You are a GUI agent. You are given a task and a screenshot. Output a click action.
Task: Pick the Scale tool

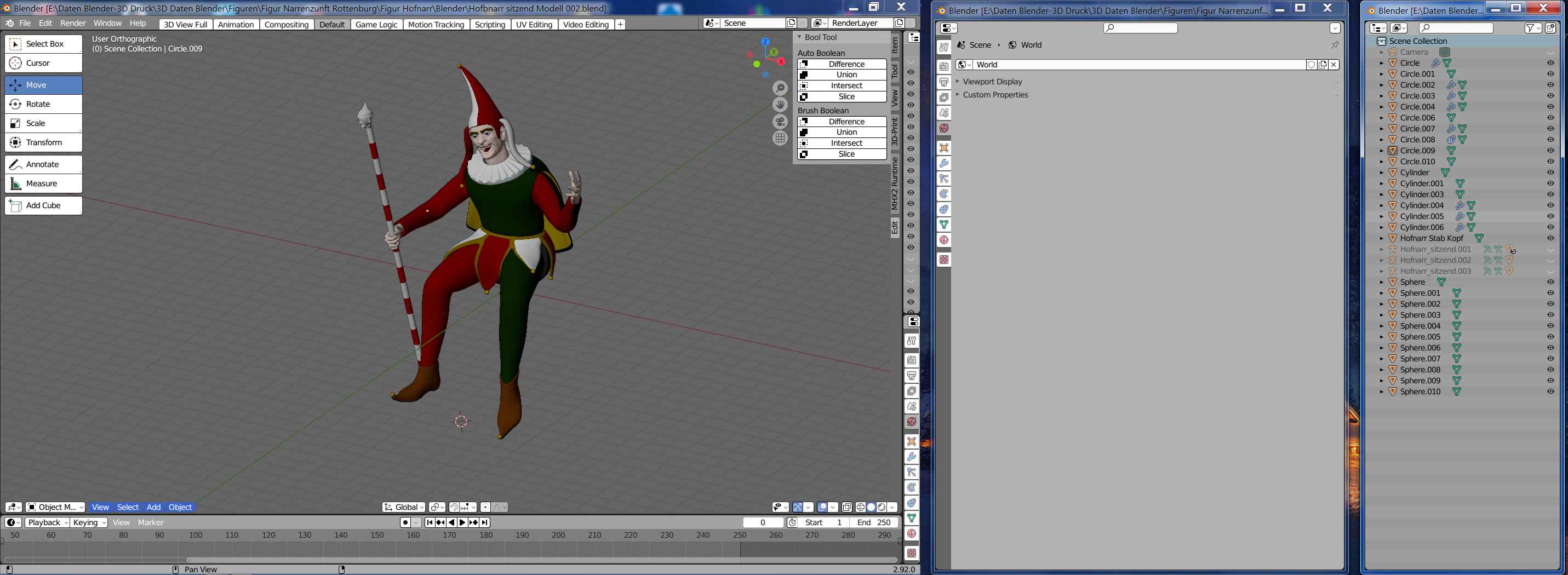click(x=43, y=124)
